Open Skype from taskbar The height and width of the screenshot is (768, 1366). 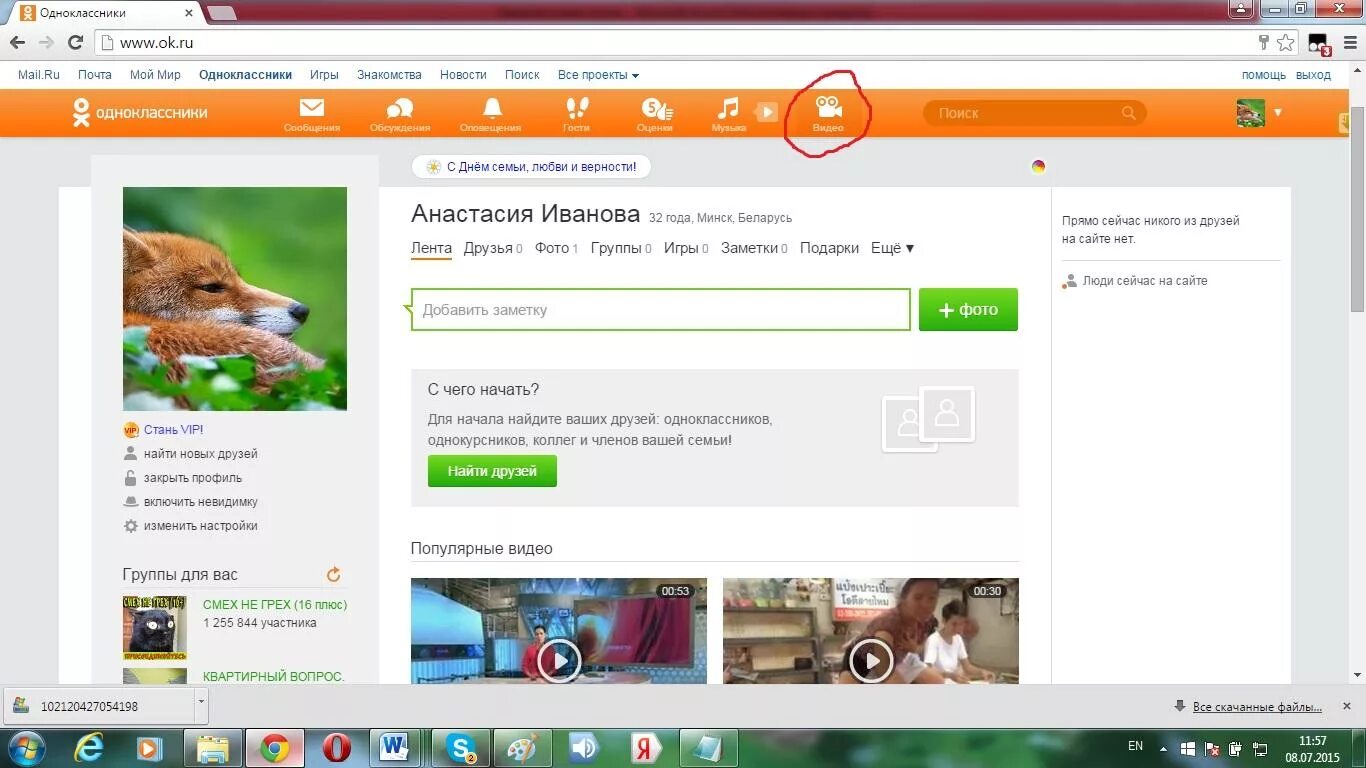(x=462, y=748)
